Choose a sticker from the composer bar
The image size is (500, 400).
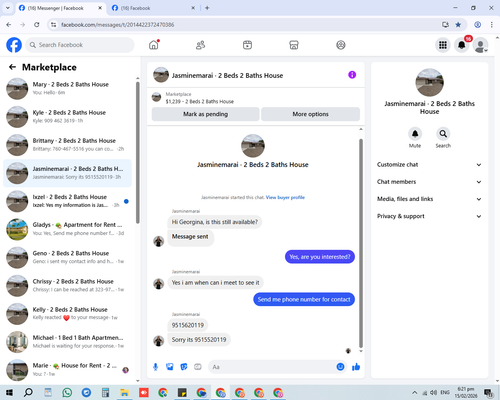[x=184, y=367]
